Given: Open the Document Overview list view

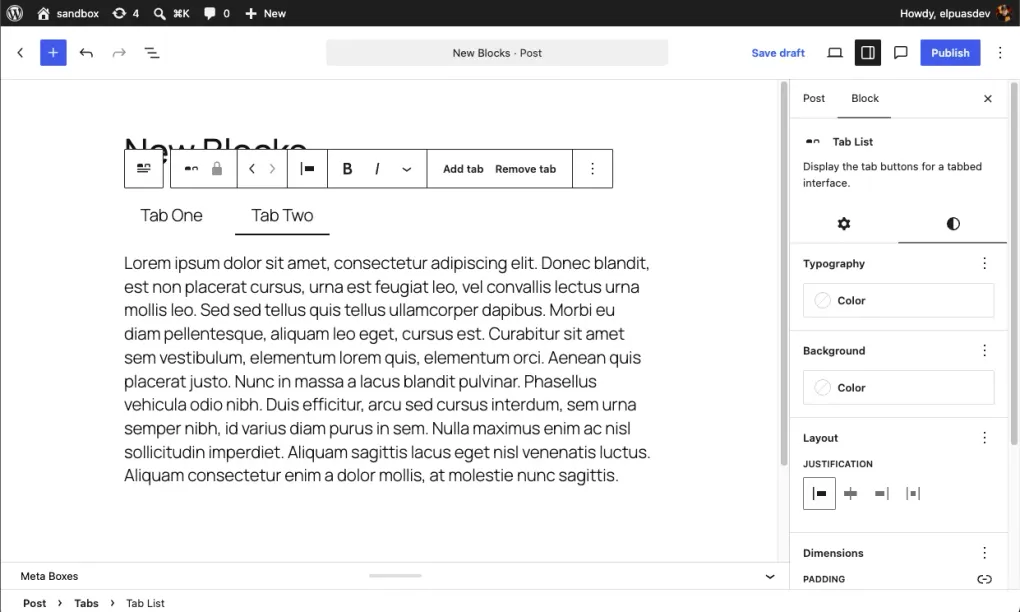Looking at the screenshot, I should point(152,53).
